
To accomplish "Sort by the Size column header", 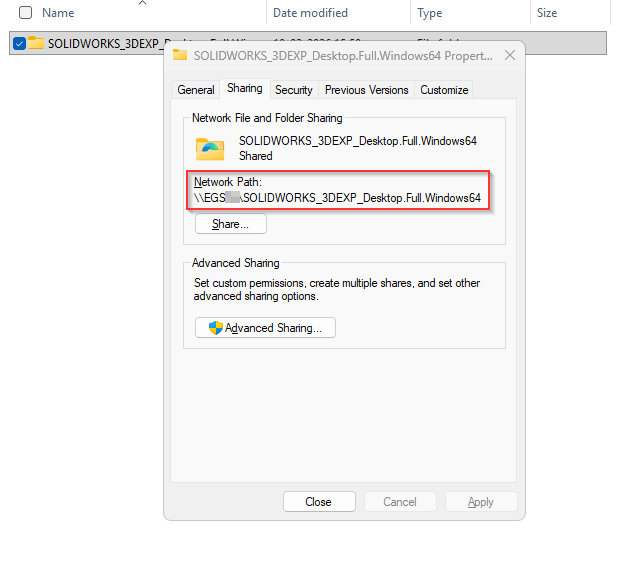I will click(x=547, y=13).
